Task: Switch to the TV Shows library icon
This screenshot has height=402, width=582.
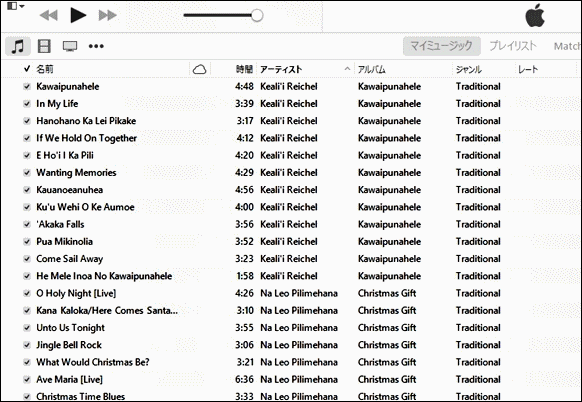Action: click(x=70, y=46)
